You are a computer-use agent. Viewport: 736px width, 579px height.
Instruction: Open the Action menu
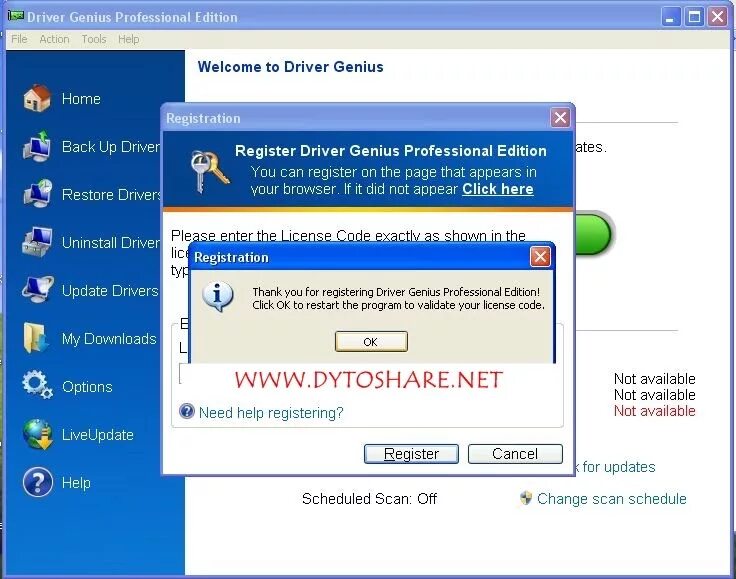(54, 39)
